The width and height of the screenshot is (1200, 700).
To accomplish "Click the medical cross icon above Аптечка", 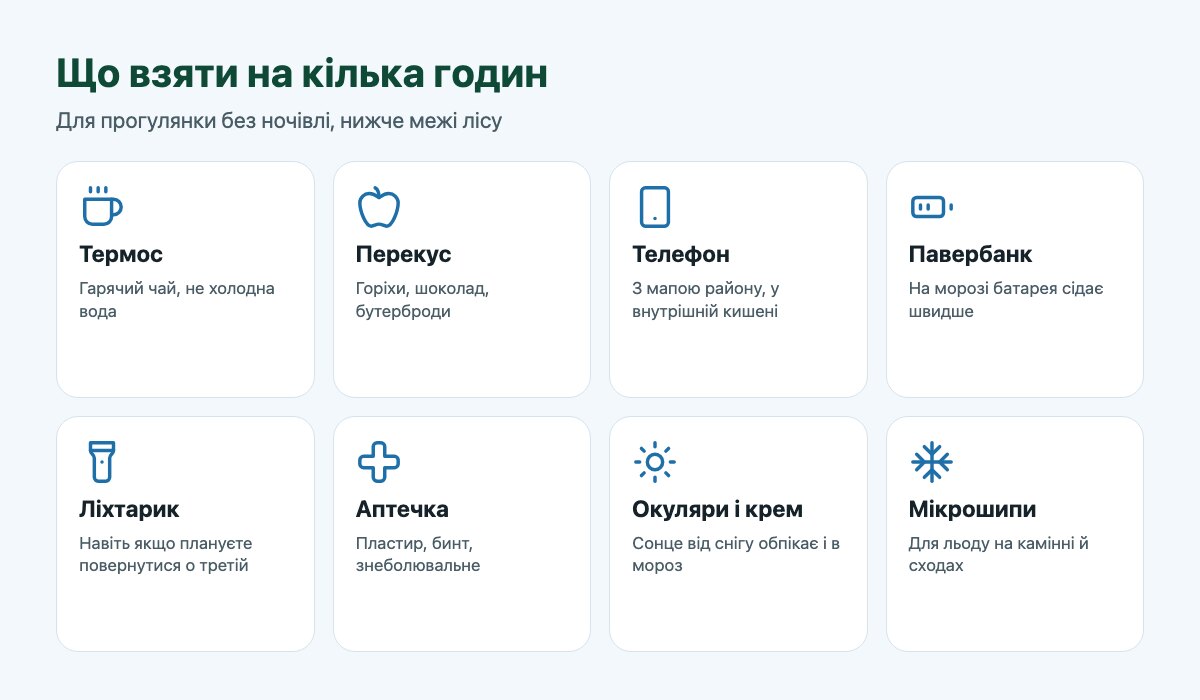I will [x=378, y=461].
